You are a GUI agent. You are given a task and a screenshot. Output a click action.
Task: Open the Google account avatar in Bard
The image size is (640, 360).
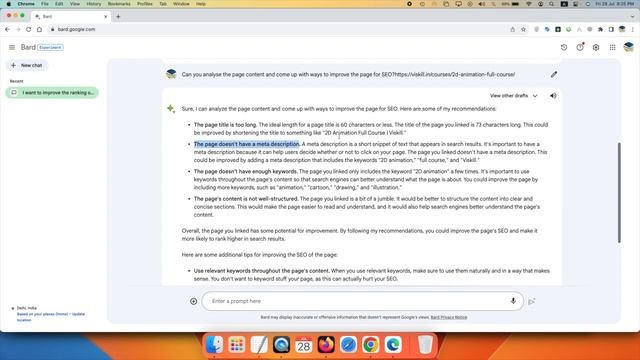629,47
